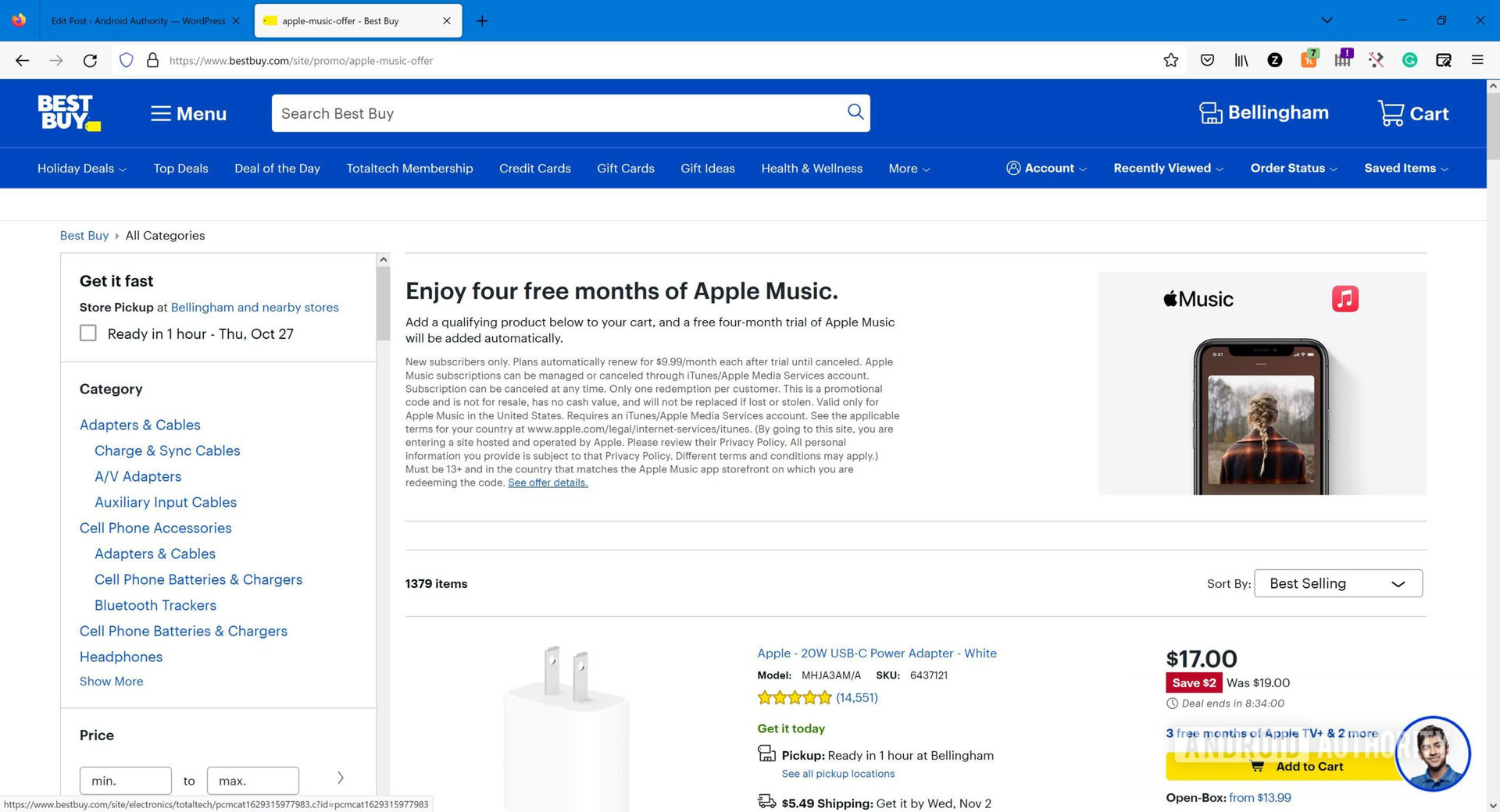Click the filter sidebar scrollbar
Screen dimensions: 1500x812
[x=383, y=304]
